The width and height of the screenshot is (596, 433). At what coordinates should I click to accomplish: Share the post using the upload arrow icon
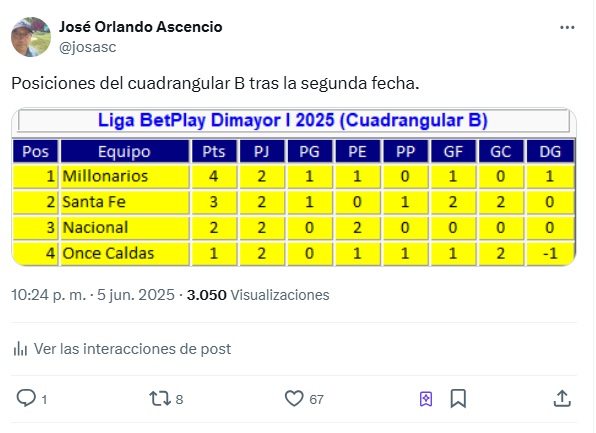pyautogui.click(x=562, y=399)
